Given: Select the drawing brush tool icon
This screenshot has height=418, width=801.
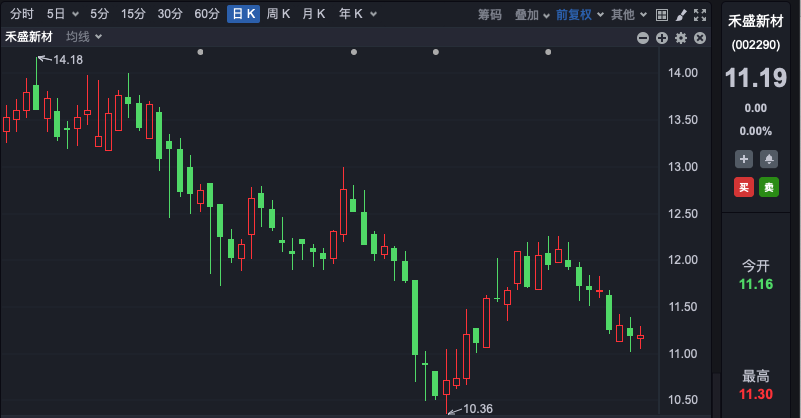Looking at the screenshot, I should pyautogui.click(x=681, y=15).
